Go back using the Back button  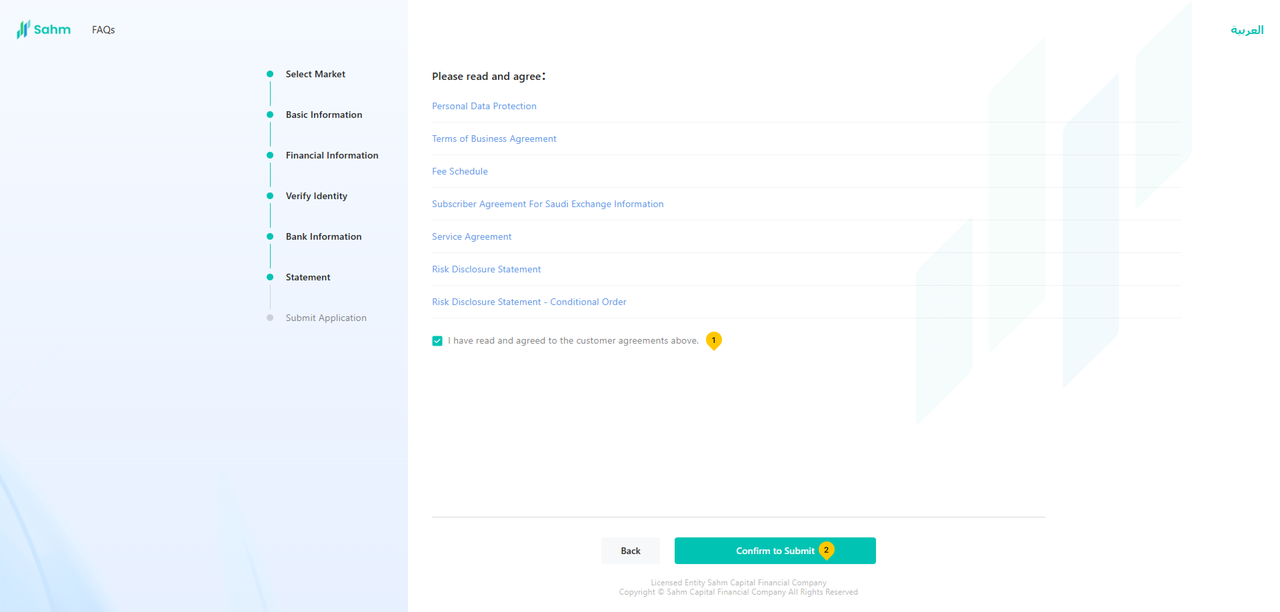pyautogui.click(x=630, y=551)
